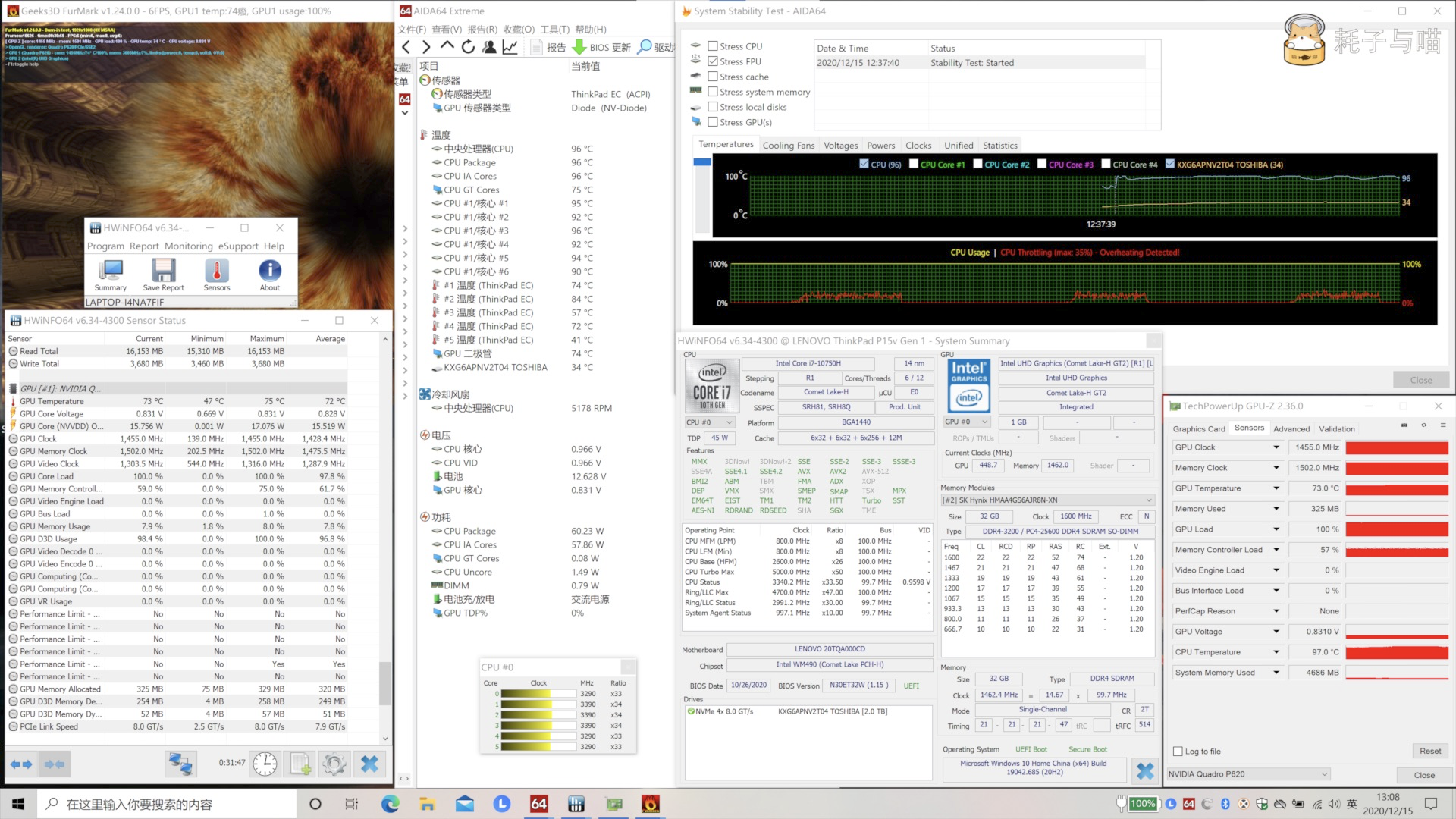Switch to Statistics tab
1456x819 pixels.
pos(999,146)
